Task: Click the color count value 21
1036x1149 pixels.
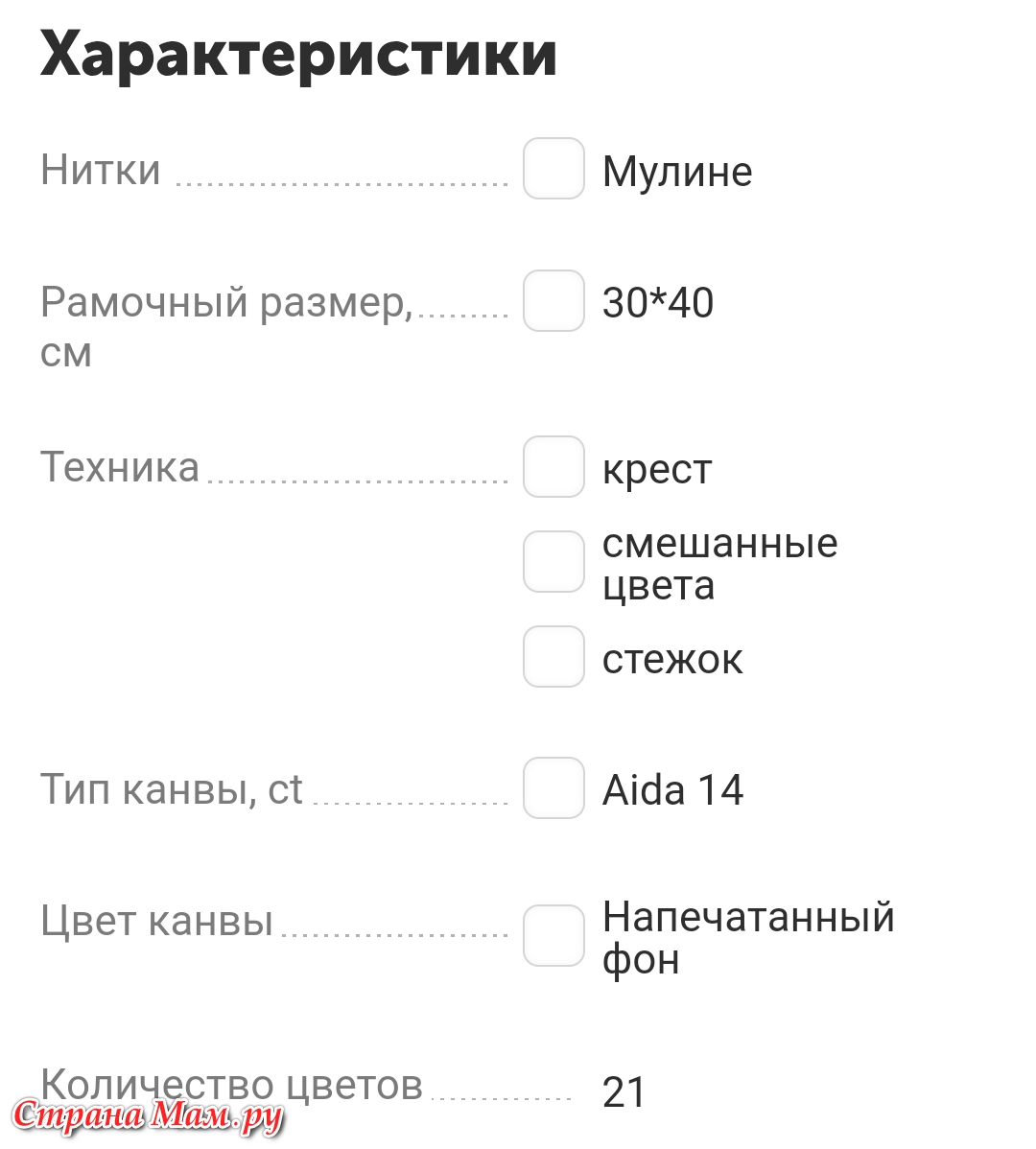Action: coord(624,1092)
